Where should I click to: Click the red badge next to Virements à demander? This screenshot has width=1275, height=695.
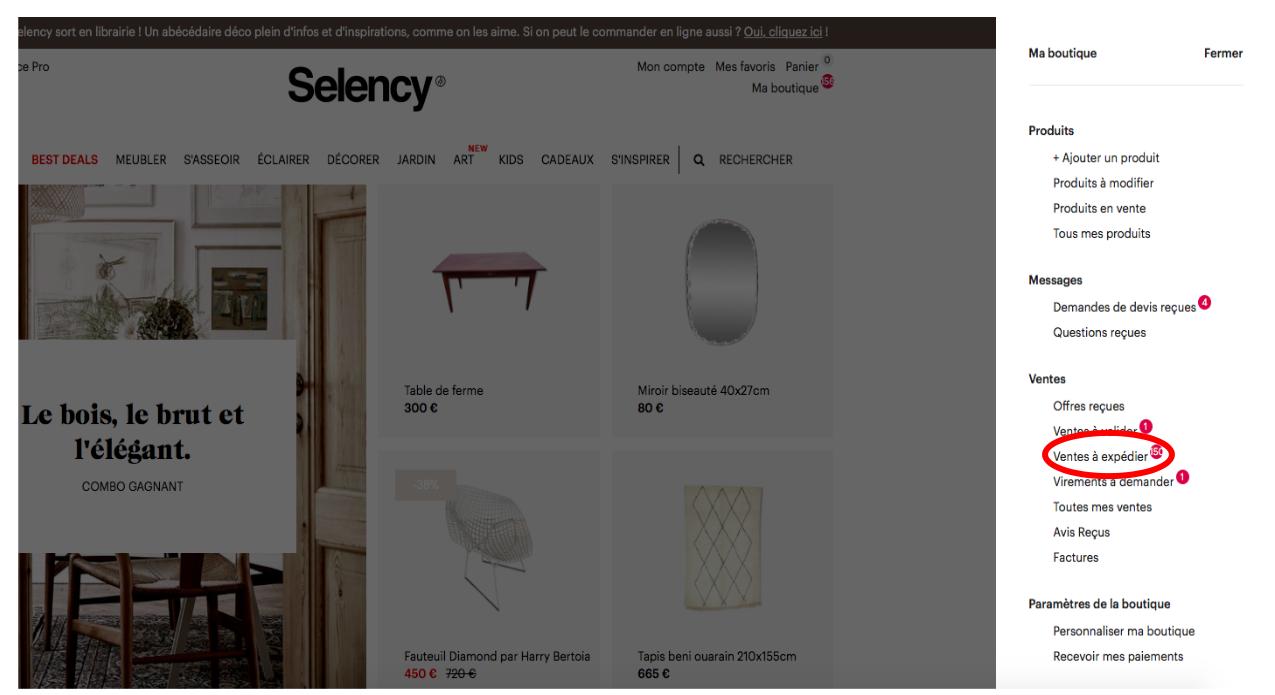1182,477
